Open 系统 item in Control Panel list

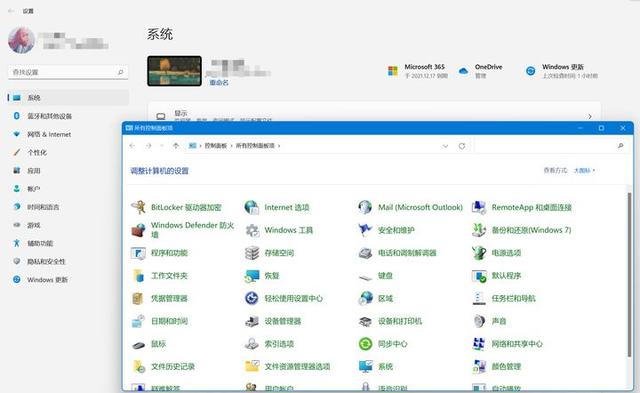tap(375, 367)
